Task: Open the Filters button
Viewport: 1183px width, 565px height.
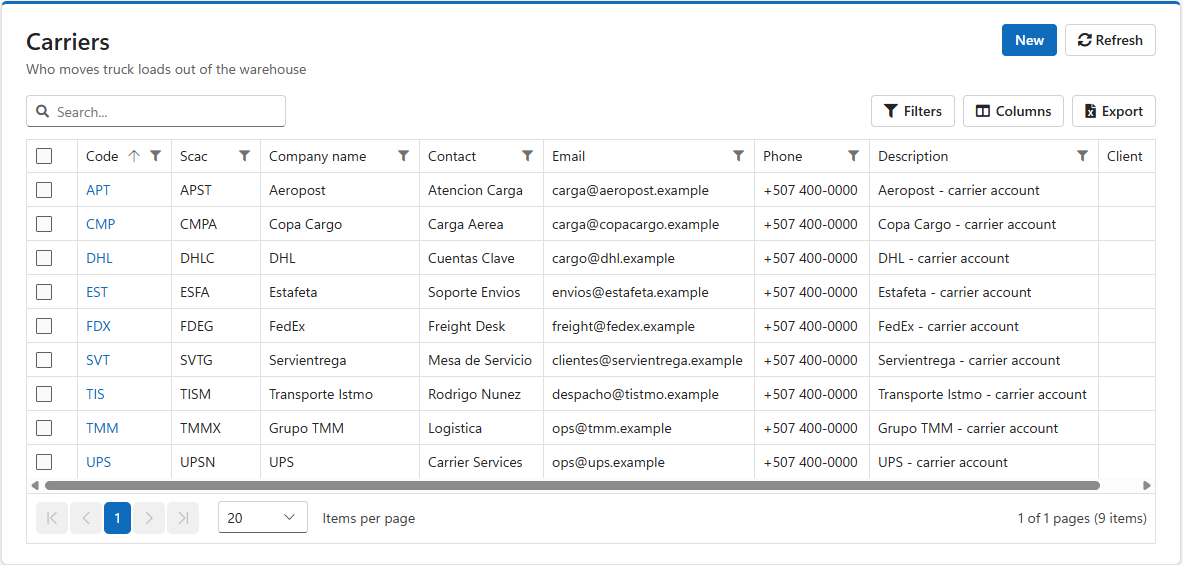Action: tap(913, 111)
